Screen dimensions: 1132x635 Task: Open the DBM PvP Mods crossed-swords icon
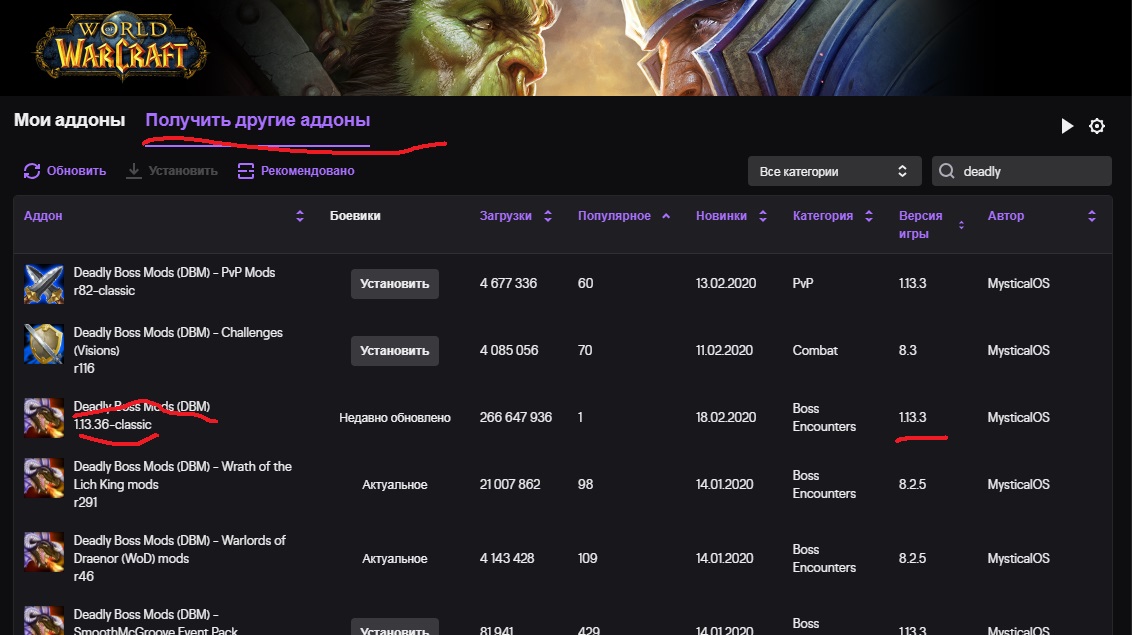(44, 284)
